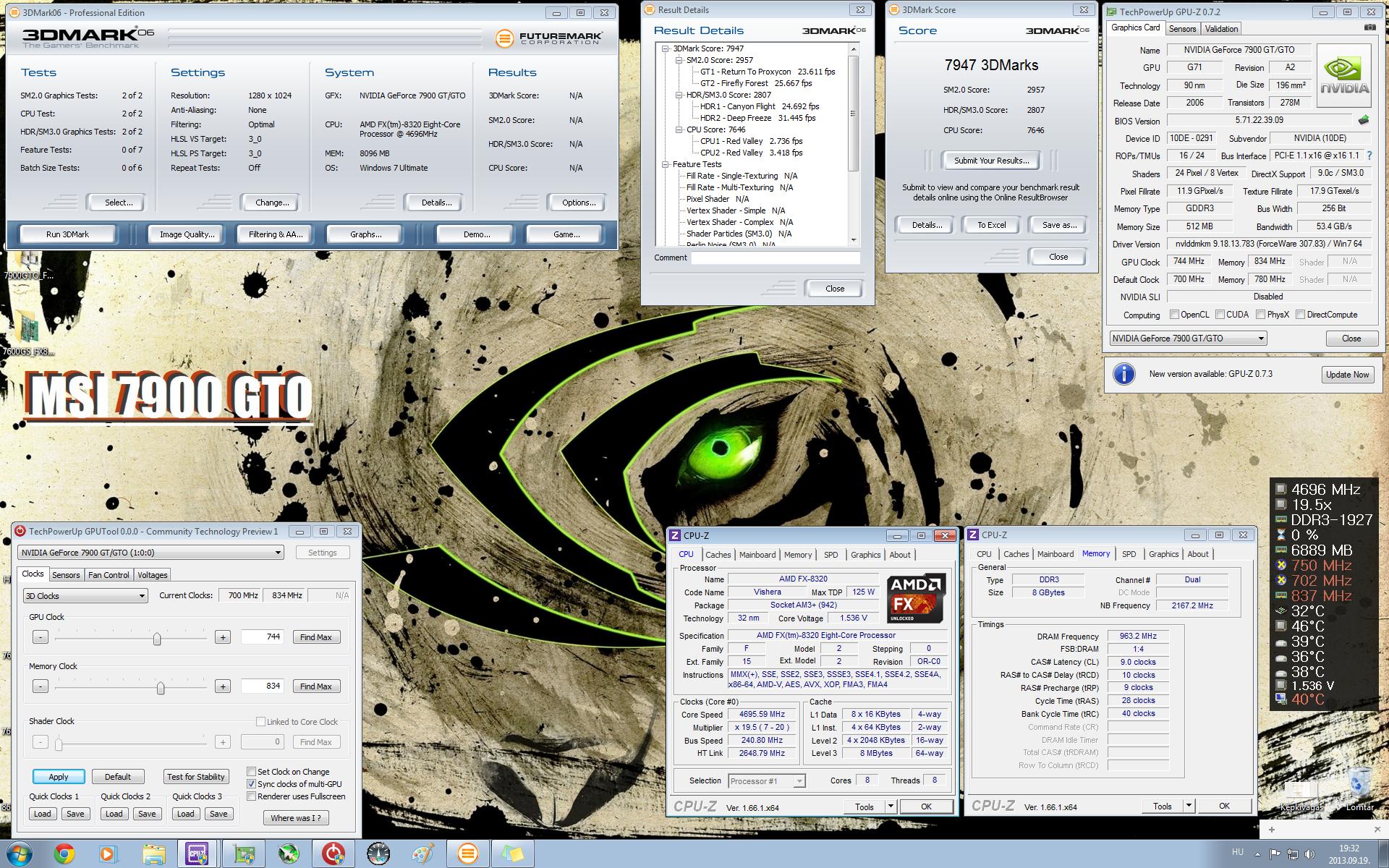Click GPU Clock Find Max button
The height and width of the screenshot is (868, 1389).
[x=315, y=637]
